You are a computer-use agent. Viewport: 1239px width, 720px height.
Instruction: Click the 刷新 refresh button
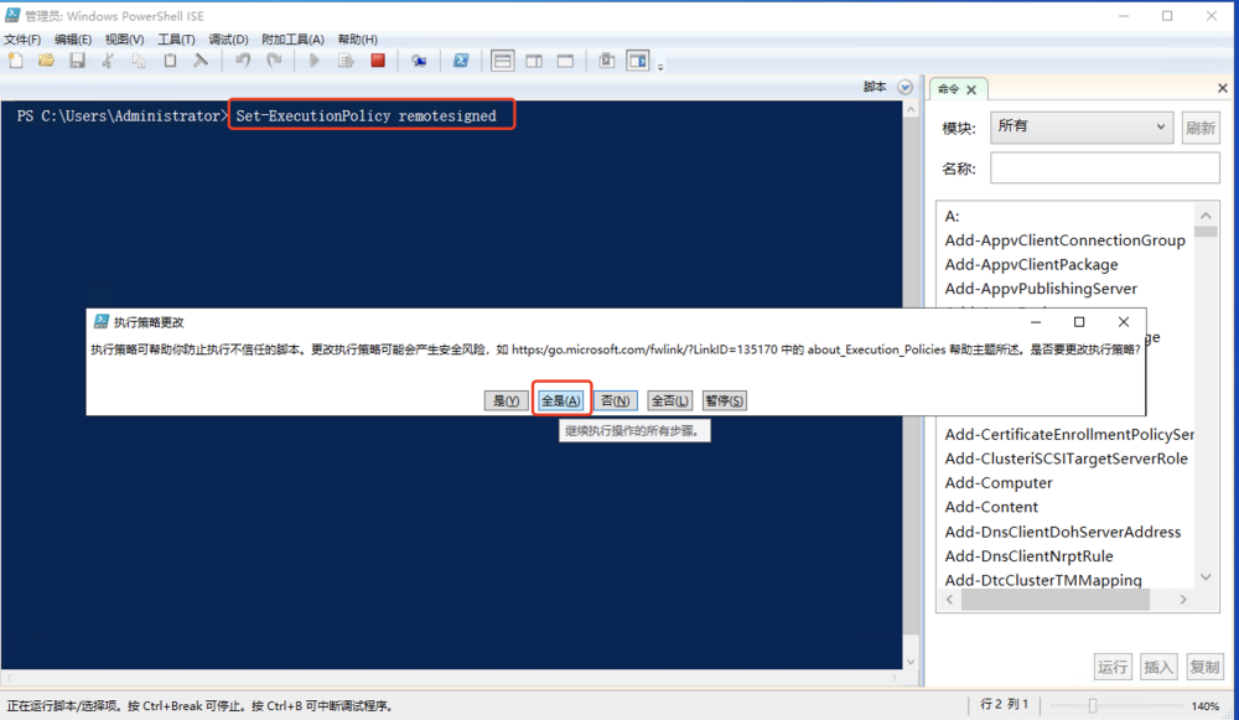point(1201,127)
